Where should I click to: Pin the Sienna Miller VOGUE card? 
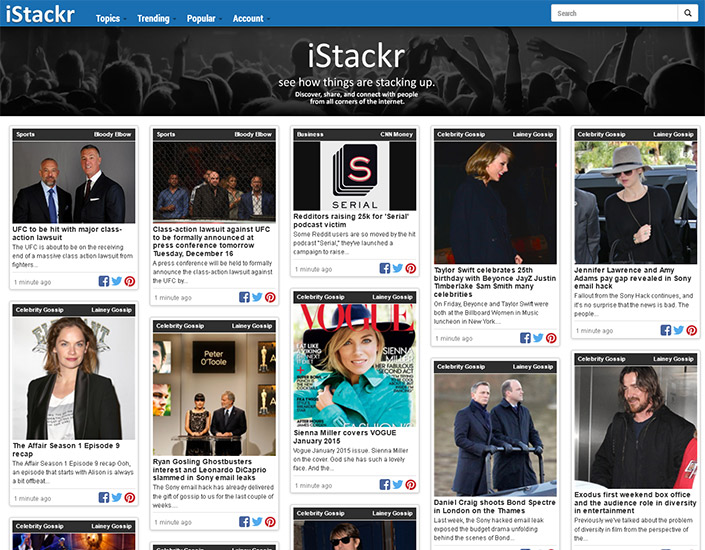pyautogui.click(x=411, y=485)
